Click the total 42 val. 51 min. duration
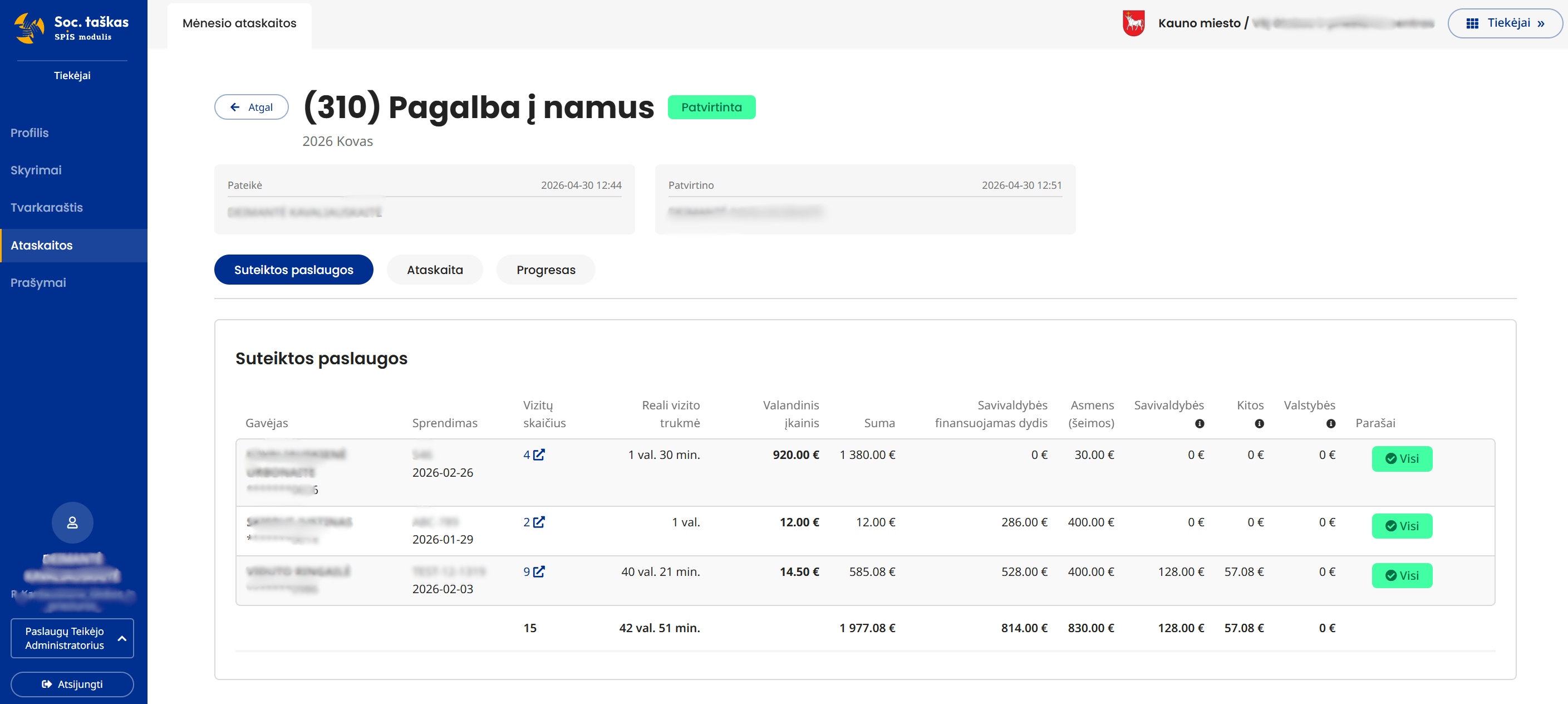 click(x=660, y=628)
